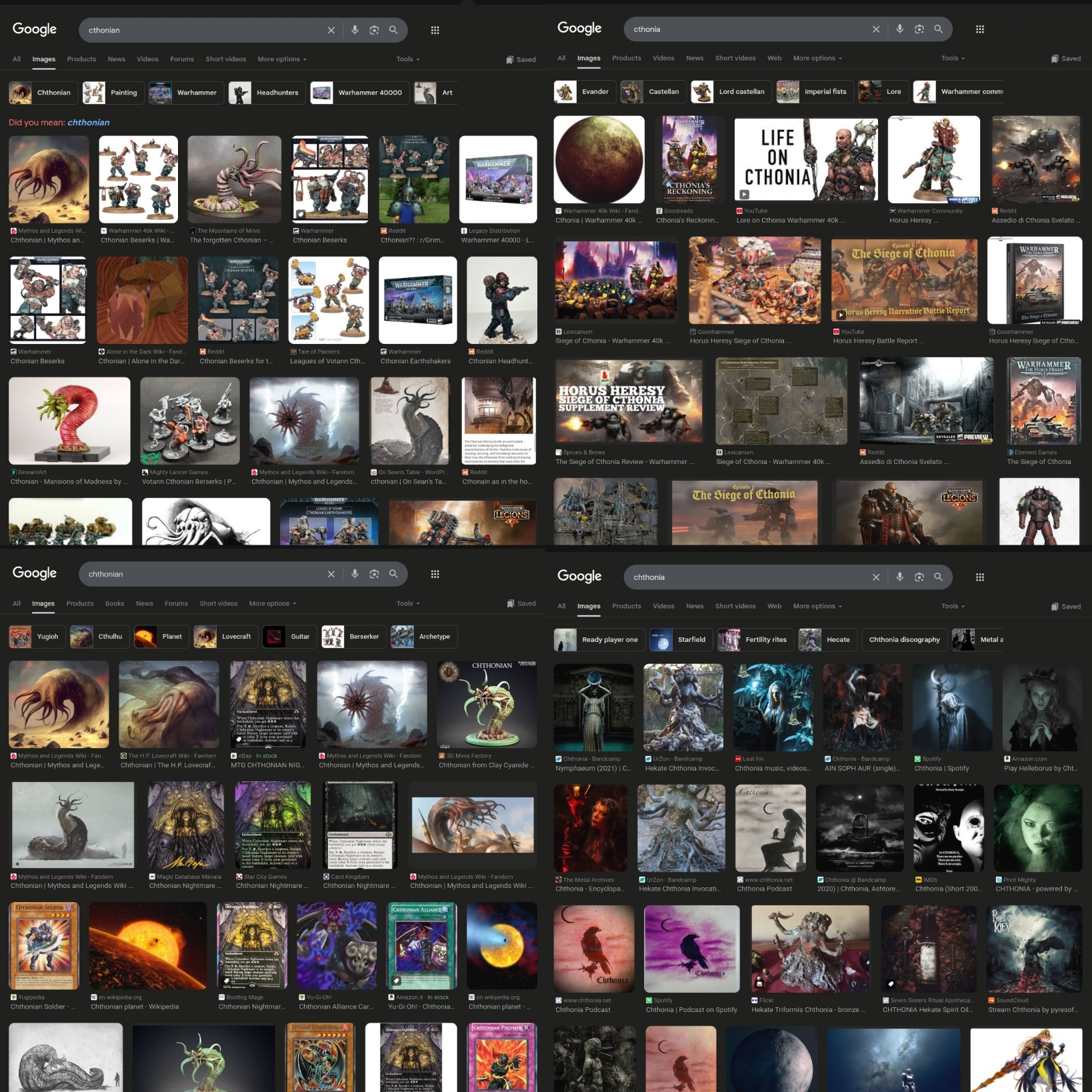Select the Painting filter chip

coord(113,93)
